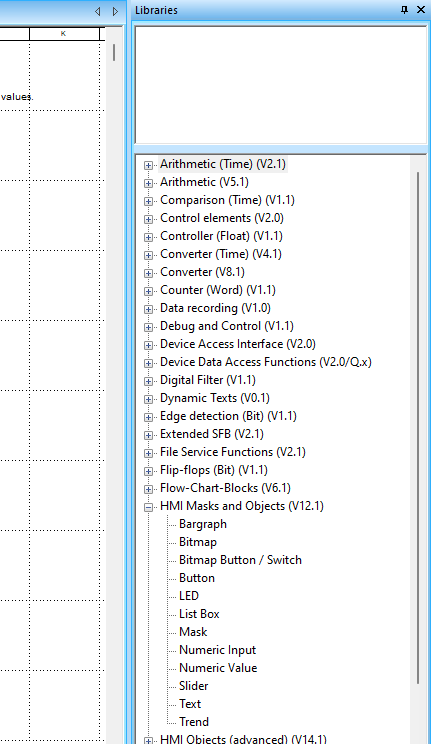
Task: Click column K header in the sheet
Action: (64, 34)
